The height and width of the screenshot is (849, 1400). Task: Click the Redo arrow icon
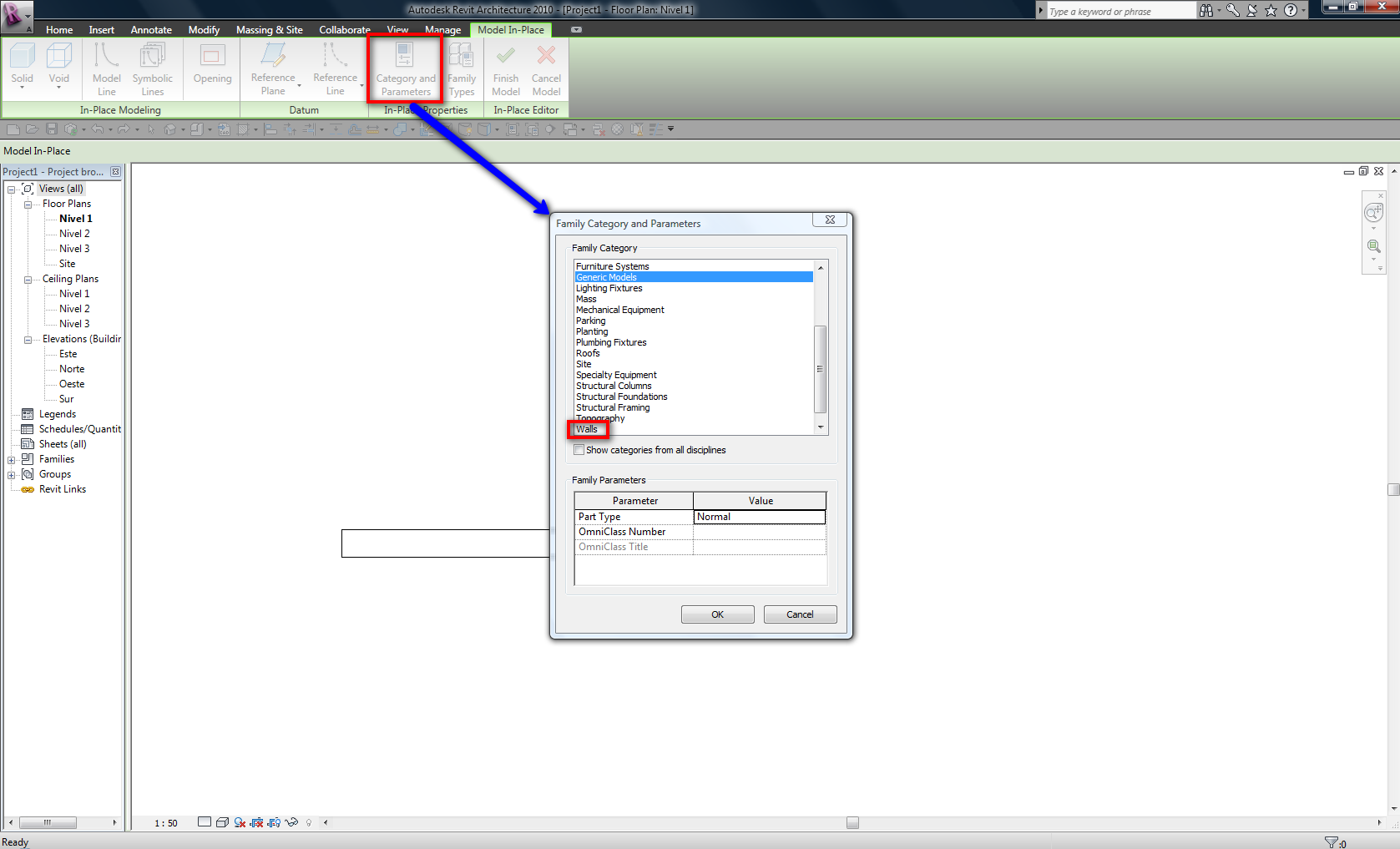[124, 129]
